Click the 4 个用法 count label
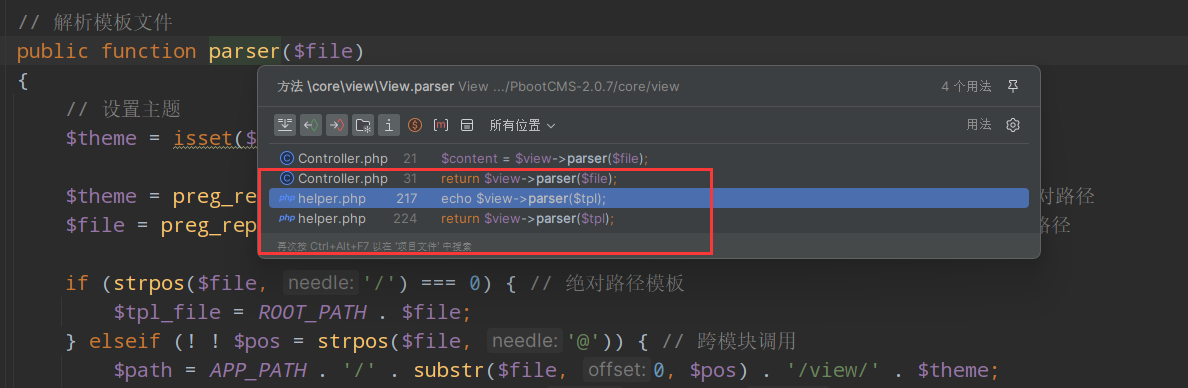This screenshot has width=1188, height=388. coord(966,86)
